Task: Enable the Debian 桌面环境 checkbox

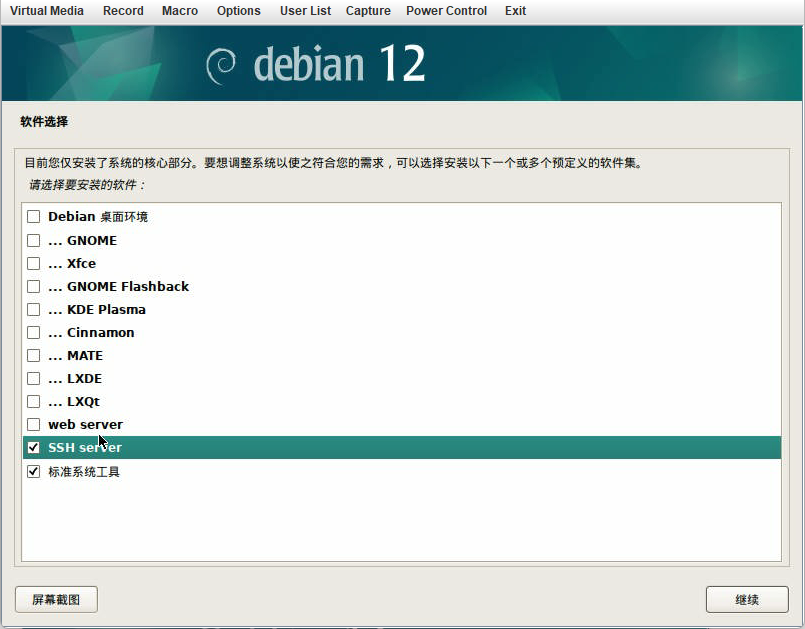Action: [x=33, y=216]
